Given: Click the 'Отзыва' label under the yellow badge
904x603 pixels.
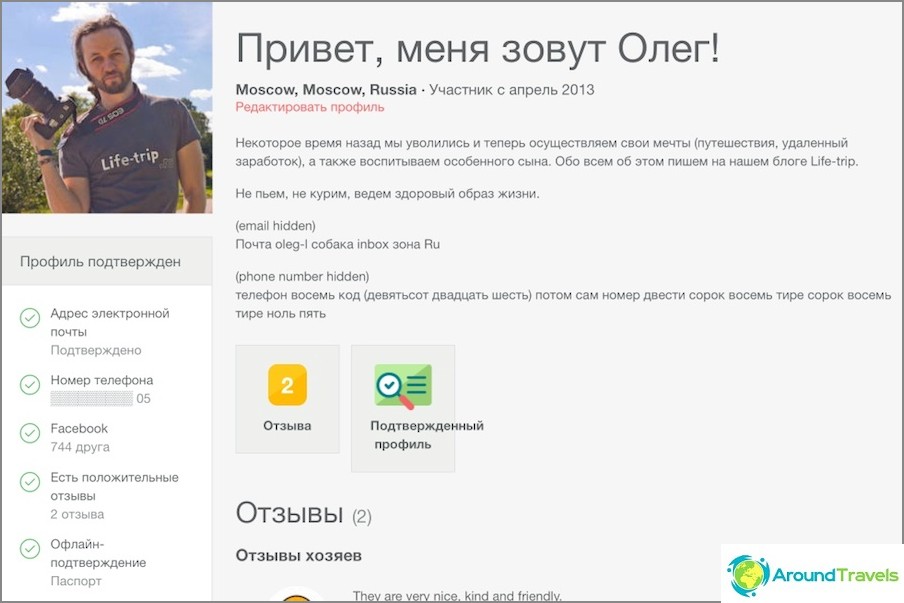Looking at the screenshot, I should click(x=287, y=426).
